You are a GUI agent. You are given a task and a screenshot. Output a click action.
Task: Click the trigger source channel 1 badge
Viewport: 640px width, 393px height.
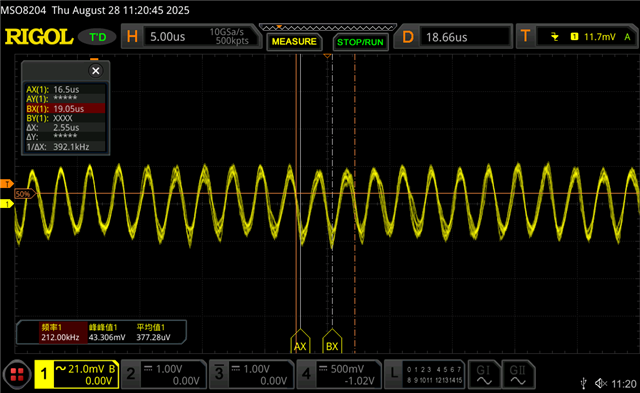(x=574, y=37)
